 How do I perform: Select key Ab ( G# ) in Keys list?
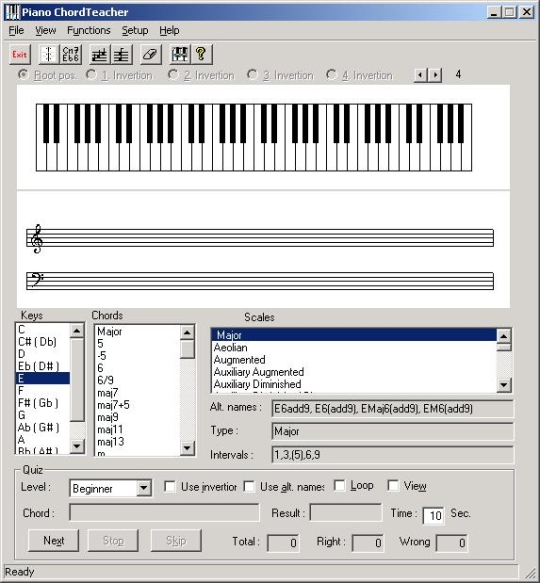[x=42, y=428]
